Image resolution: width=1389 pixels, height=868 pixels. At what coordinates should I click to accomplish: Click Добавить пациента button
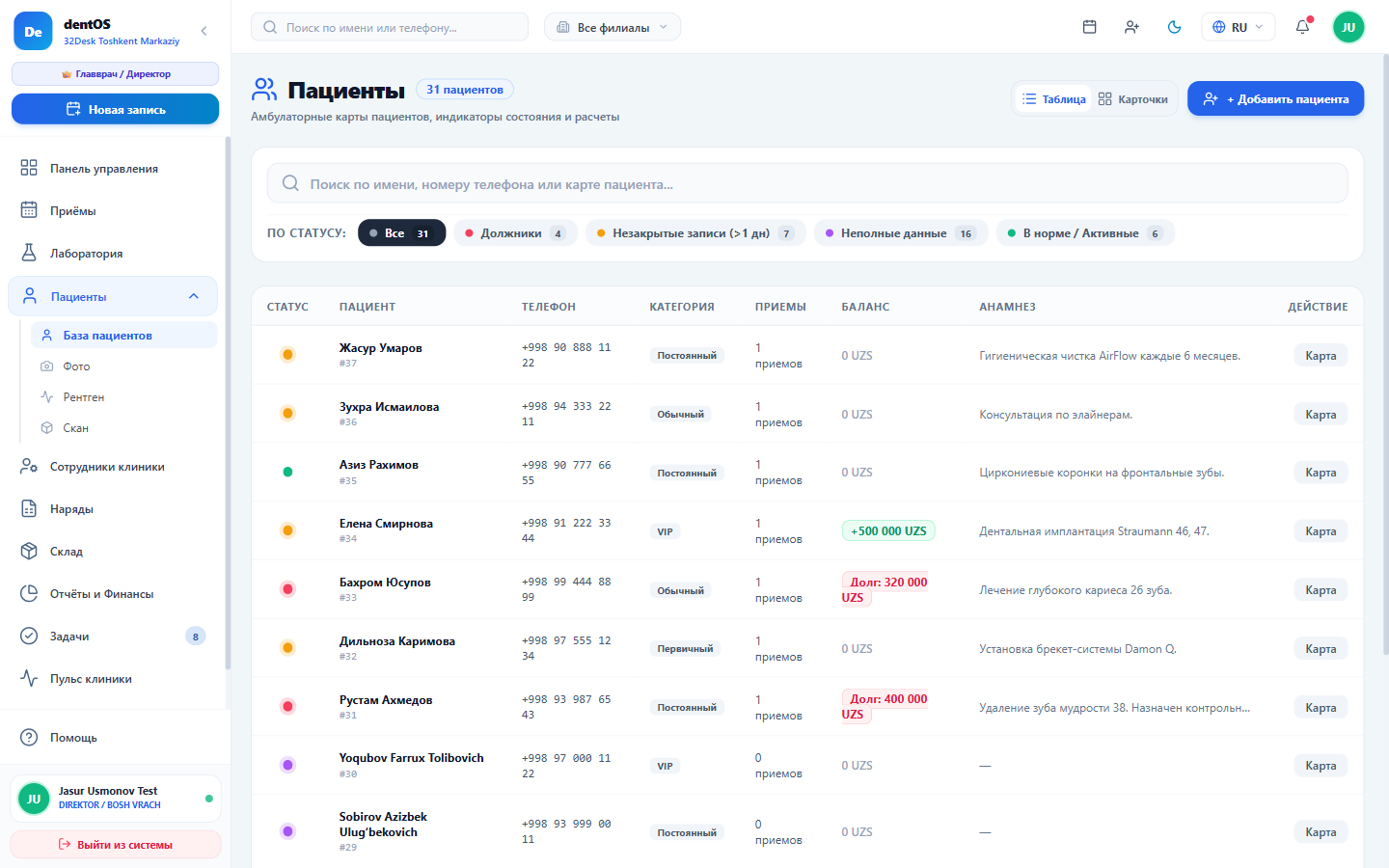click(x=1275, y=98)
